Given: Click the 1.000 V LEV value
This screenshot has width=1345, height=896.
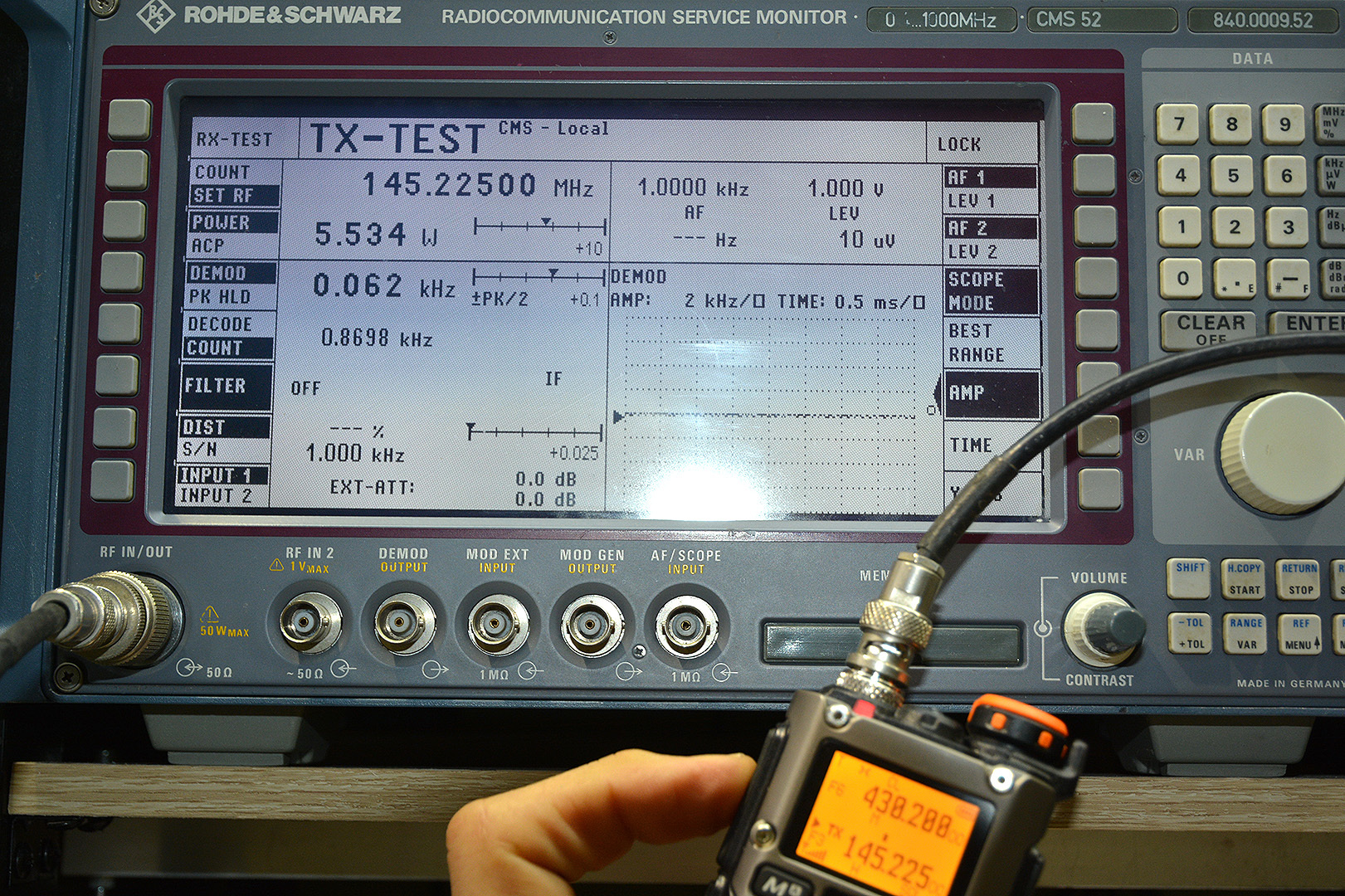Looking at the screenshot, I should 845,188.
